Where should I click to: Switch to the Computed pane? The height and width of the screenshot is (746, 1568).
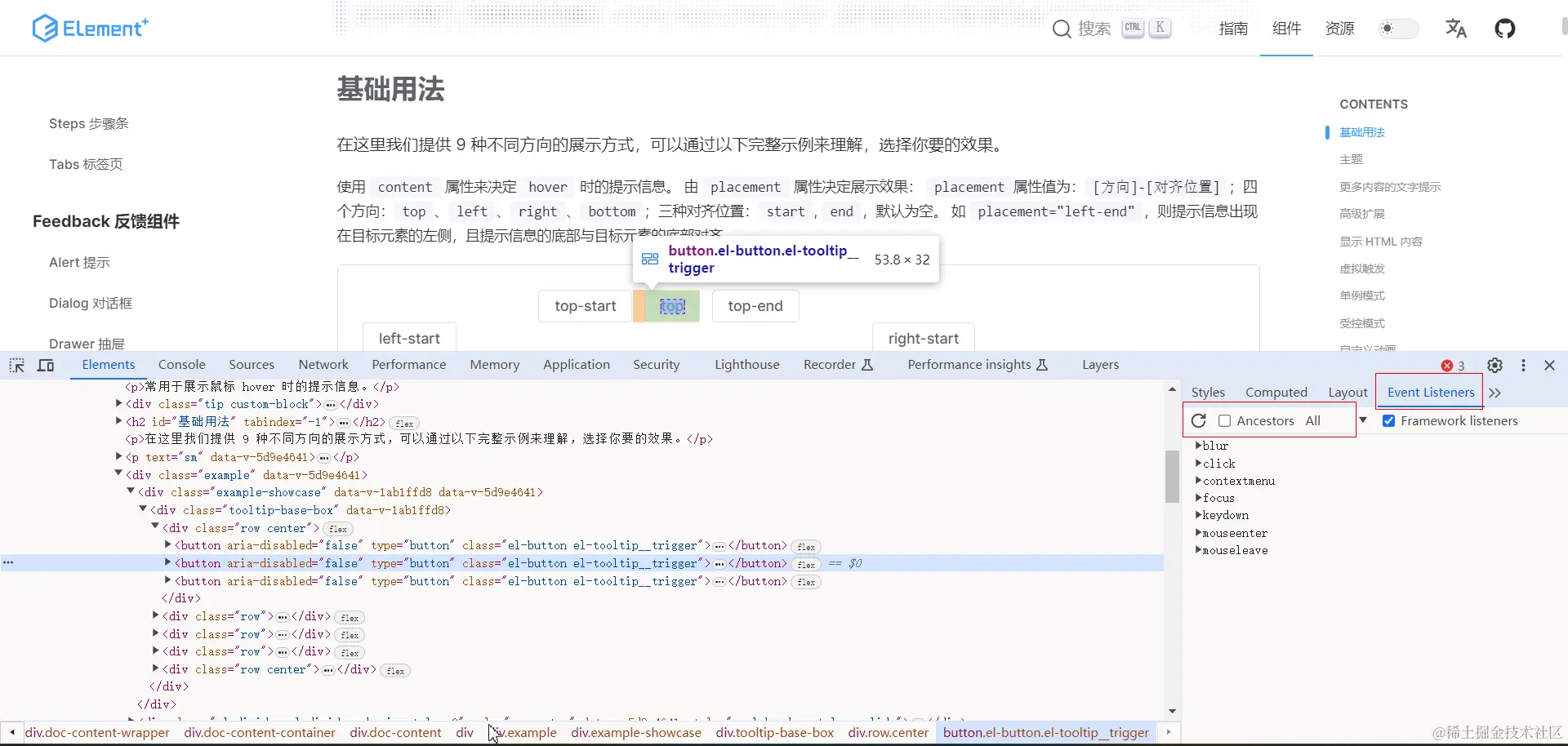1276,393
